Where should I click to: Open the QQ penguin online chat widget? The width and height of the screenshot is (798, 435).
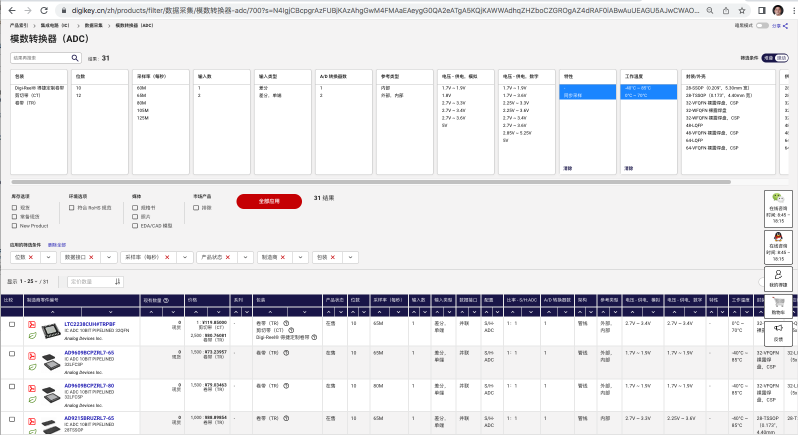coord(778,247)
